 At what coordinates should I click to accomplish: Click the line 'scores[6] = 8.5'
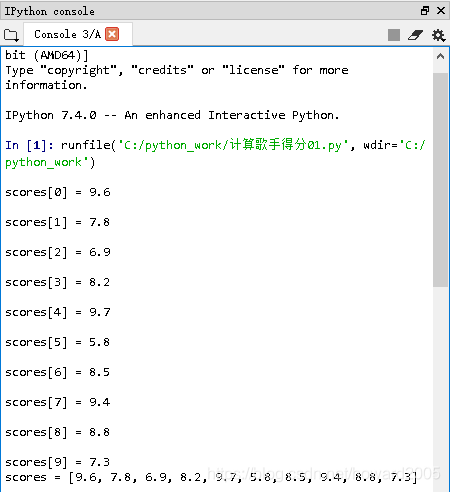pyautogui.click(x=58, y=372)
